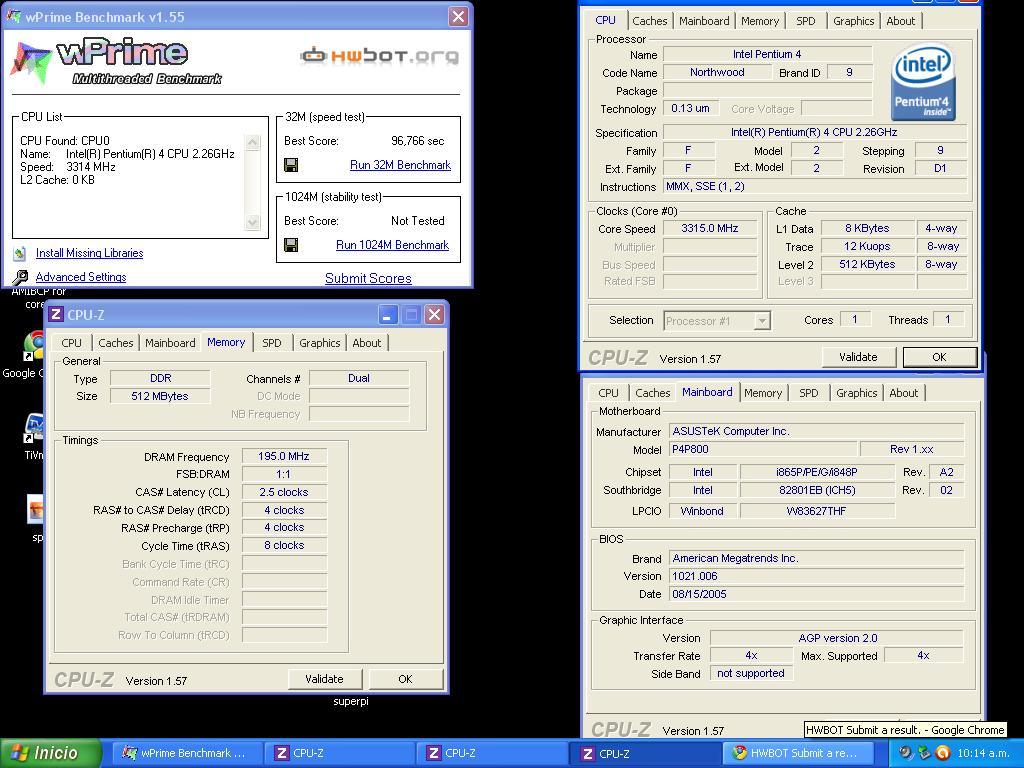Image resolution: width=1024 pixels, height=768 pixels.
Task: Switch to the CPU tab in the Memory window
Action: click(x=71, y=343)
